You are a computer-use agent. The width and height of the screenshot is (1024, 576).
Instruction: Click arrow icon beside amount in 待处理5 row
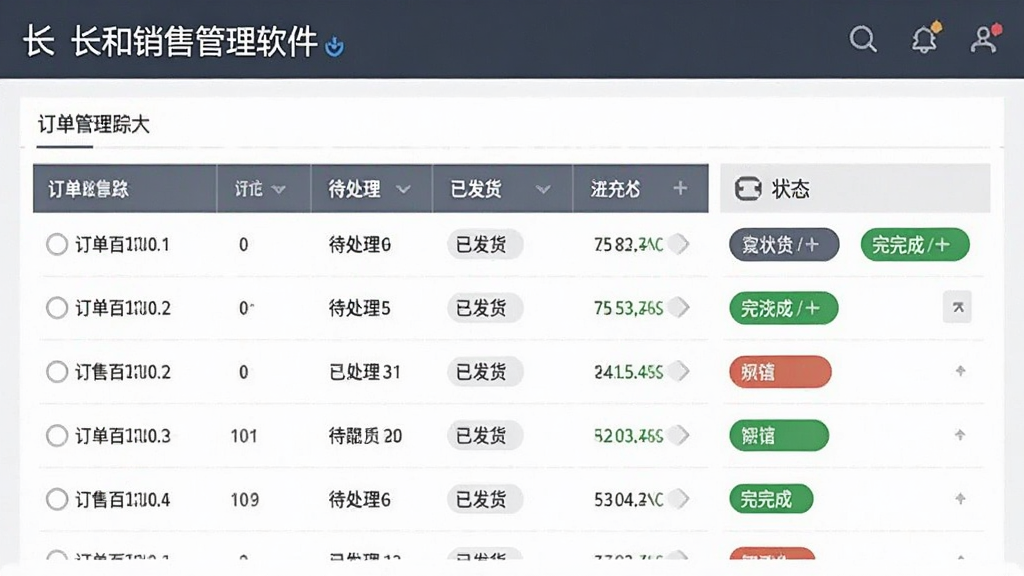pyautogui.click(x=680, y=308)
